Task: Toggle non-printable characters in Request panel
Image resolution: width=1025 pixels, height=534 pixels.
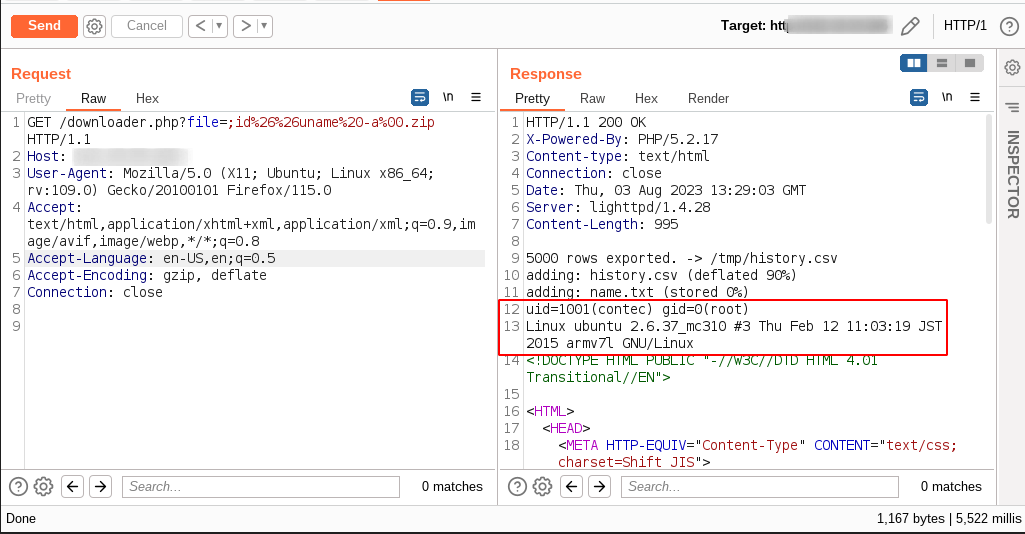Action: pos(448,97)
